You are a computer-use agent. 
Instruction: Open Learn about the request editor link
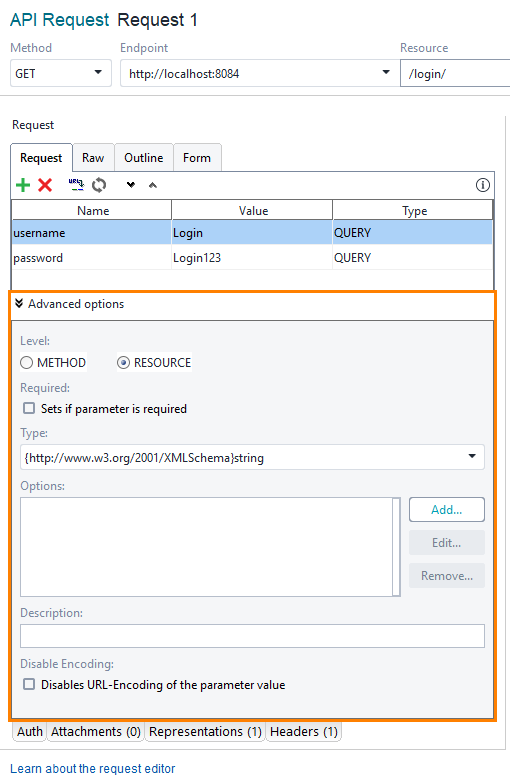pyautogui.click(x=92, y=769)
